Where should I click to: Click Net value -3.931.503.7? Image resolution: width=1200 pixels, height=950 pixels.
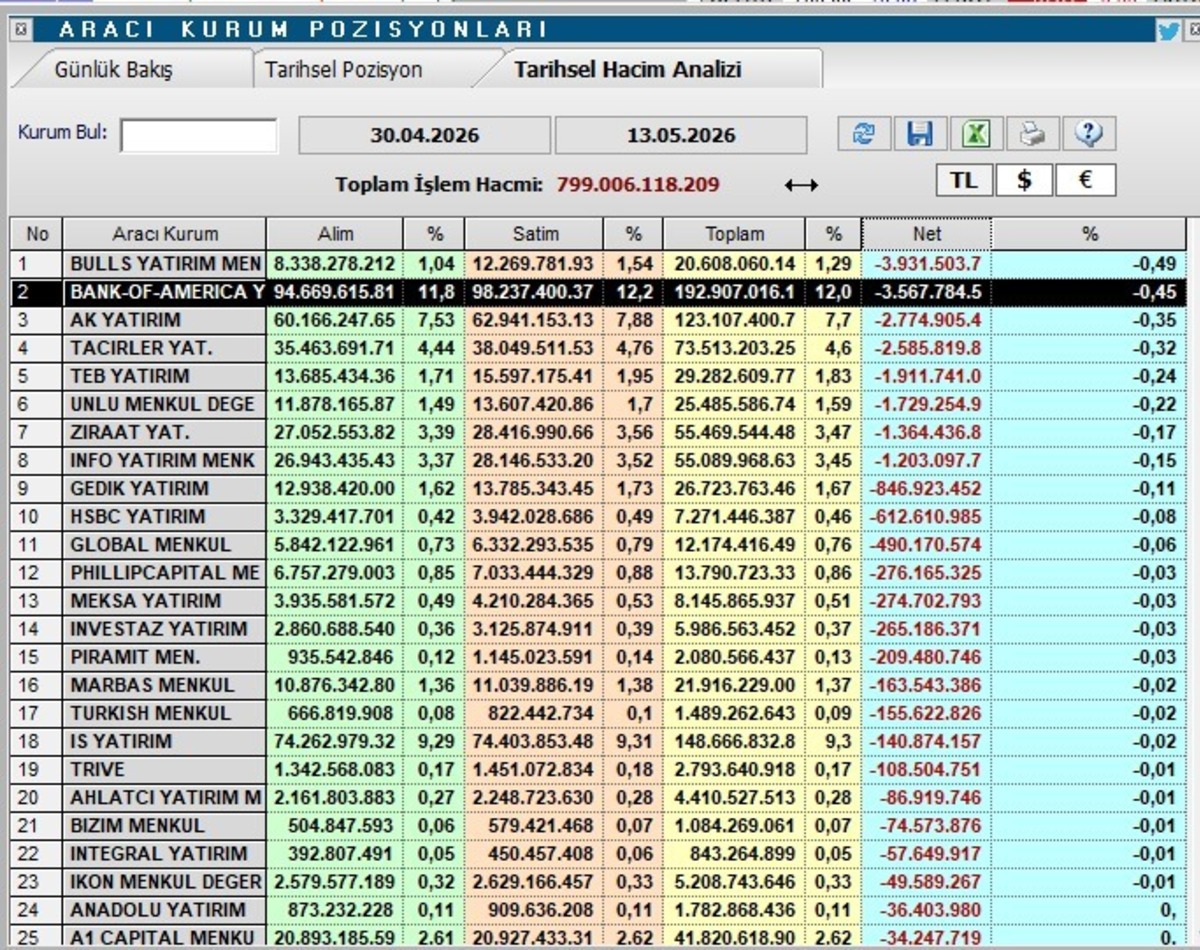coord(927,264)
